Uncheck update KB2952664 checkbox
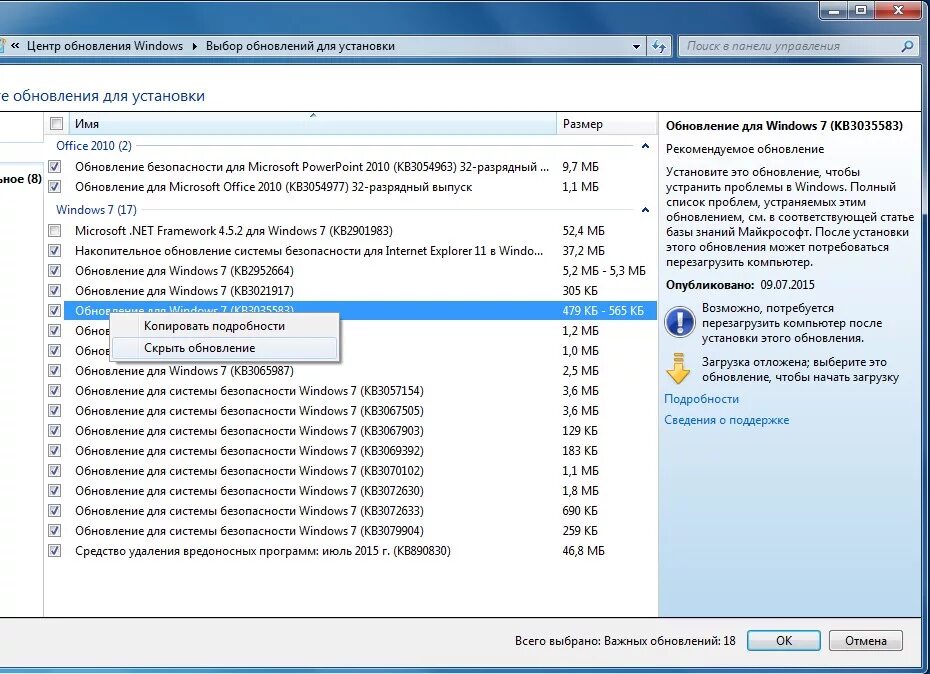The width and height of the screenshot is (930, 674). click(55, 271)
